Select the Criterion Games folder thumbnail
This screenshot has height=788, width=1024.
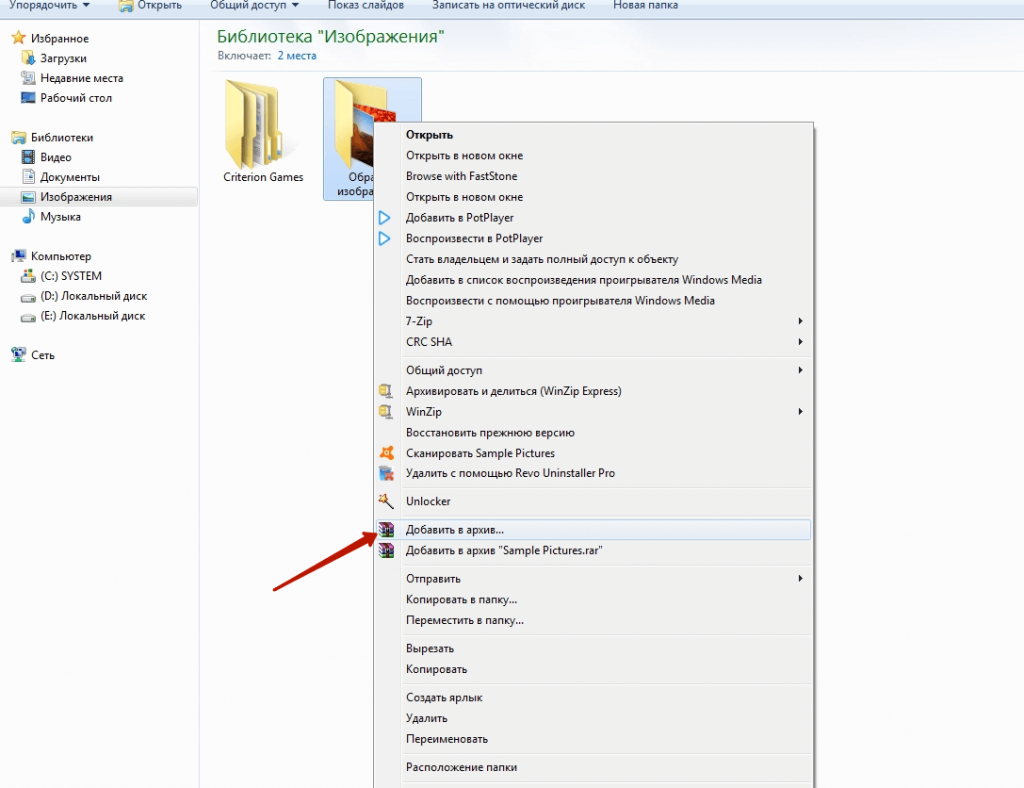pos(262,128)
